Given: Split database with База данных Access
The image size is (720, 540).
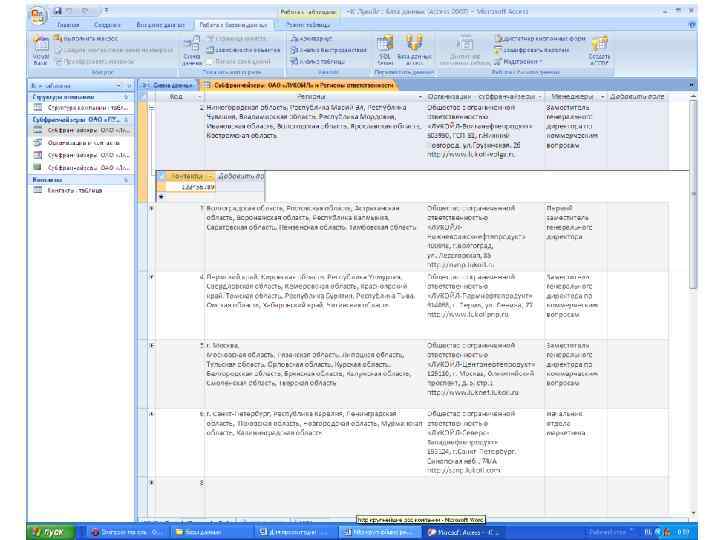Looking at the screenshot, I should [x=414, y=50].
